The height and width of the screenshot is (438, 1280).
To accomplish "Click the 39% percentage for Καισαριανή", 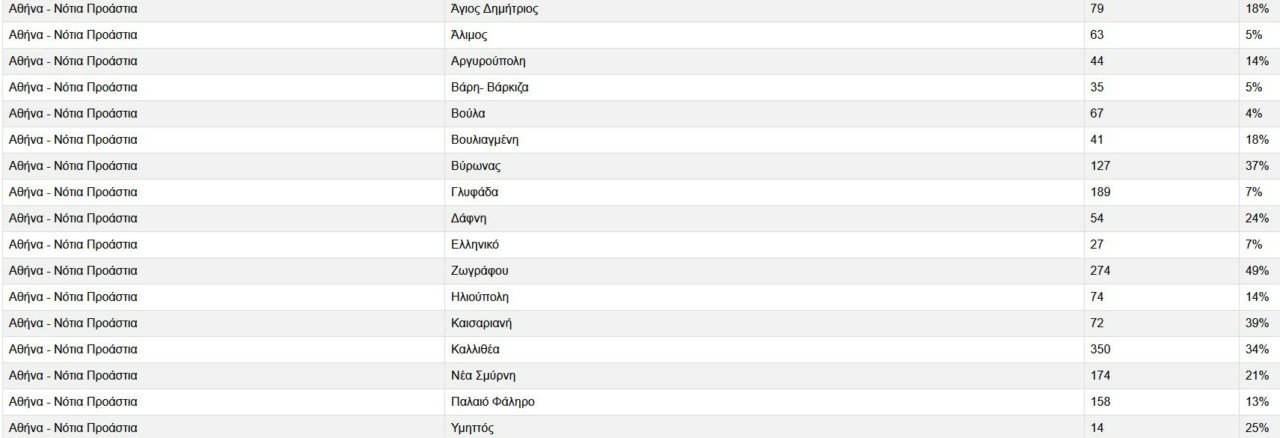I will pos(1257,323).
